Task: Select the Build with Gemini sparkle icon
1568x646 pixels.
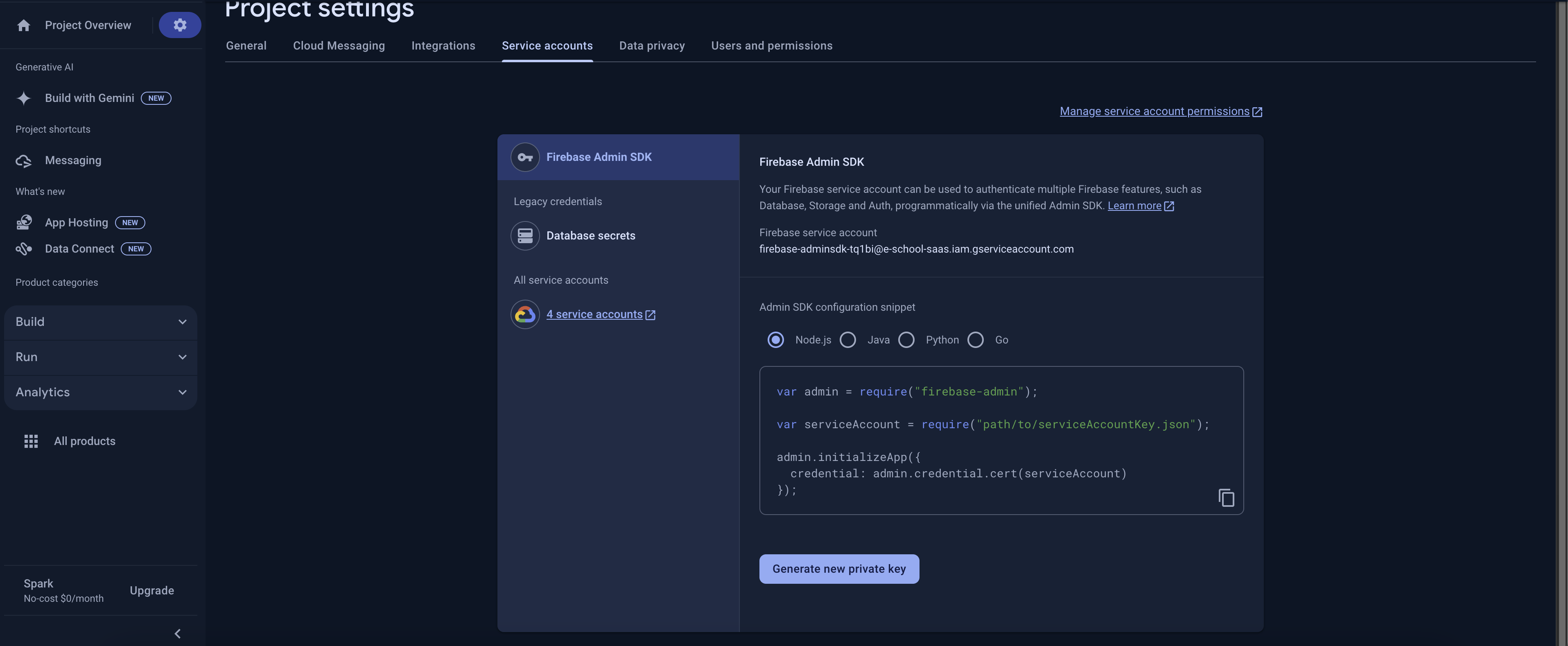Action: tap(23, 98)
